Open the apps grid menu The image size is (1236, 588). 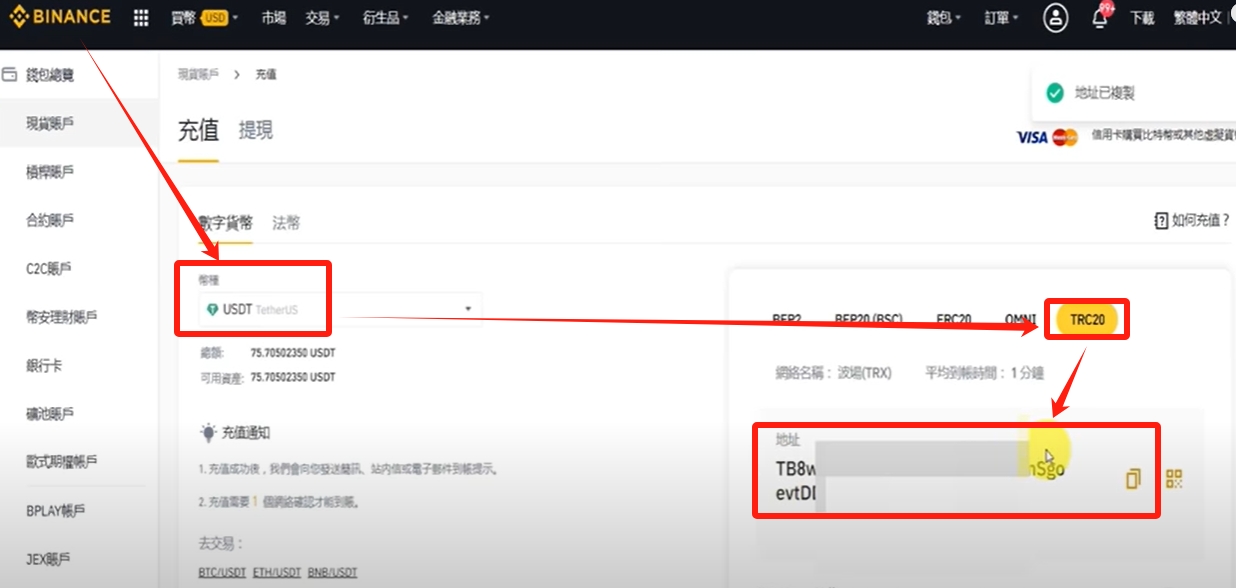point(141,18)
